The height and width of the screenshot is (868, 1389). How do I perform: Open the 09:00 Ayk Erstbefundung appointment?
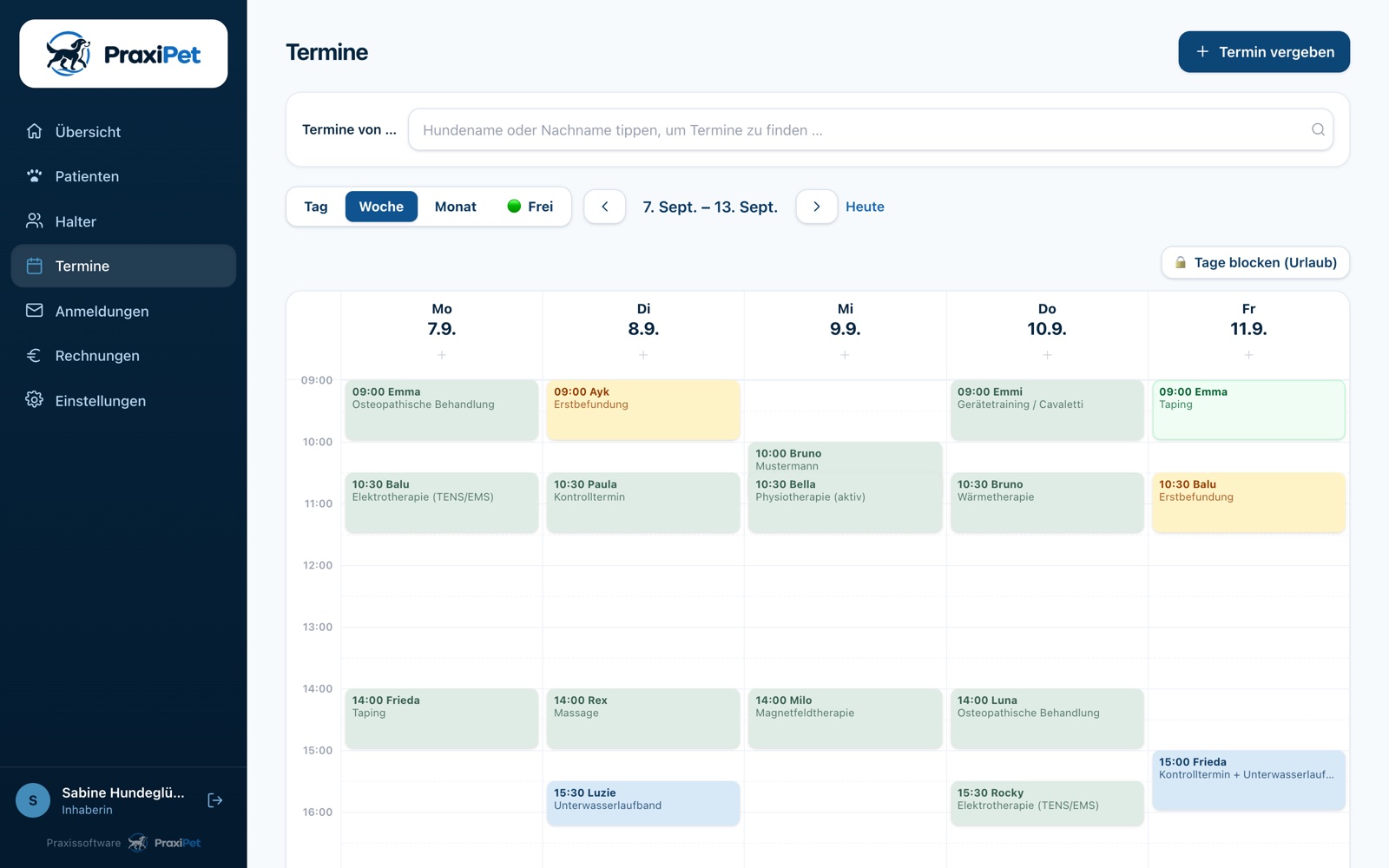click(643, 410)
